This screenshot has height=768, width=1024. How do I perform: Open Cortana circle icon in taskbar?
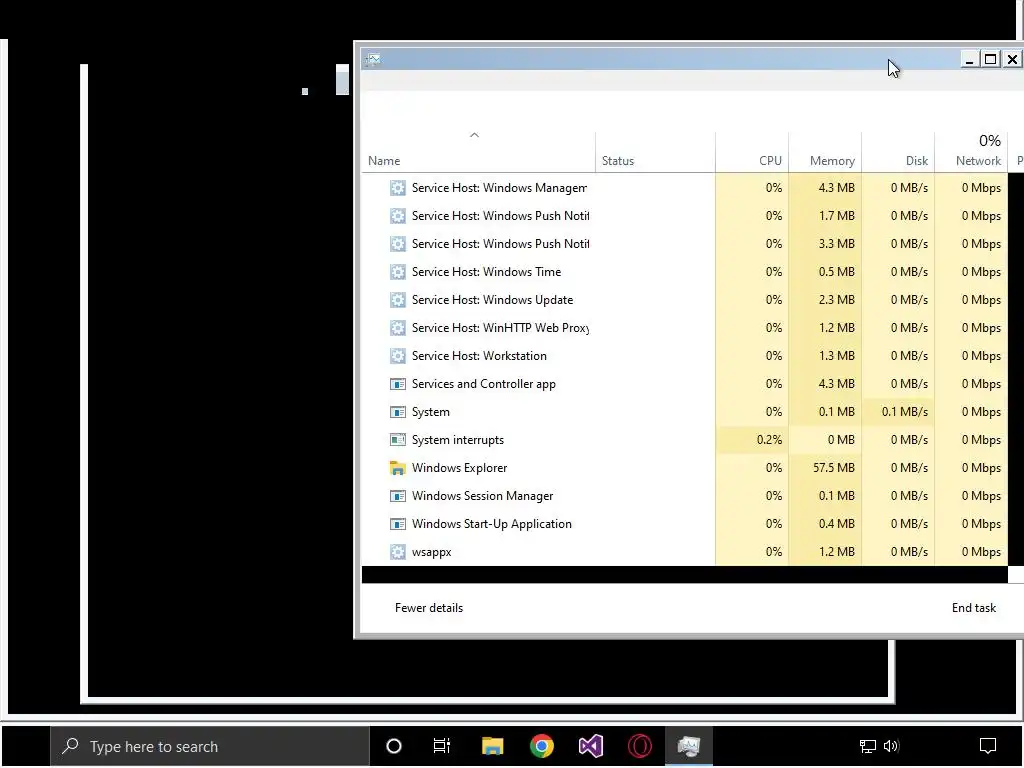click(x=394, y=746)
